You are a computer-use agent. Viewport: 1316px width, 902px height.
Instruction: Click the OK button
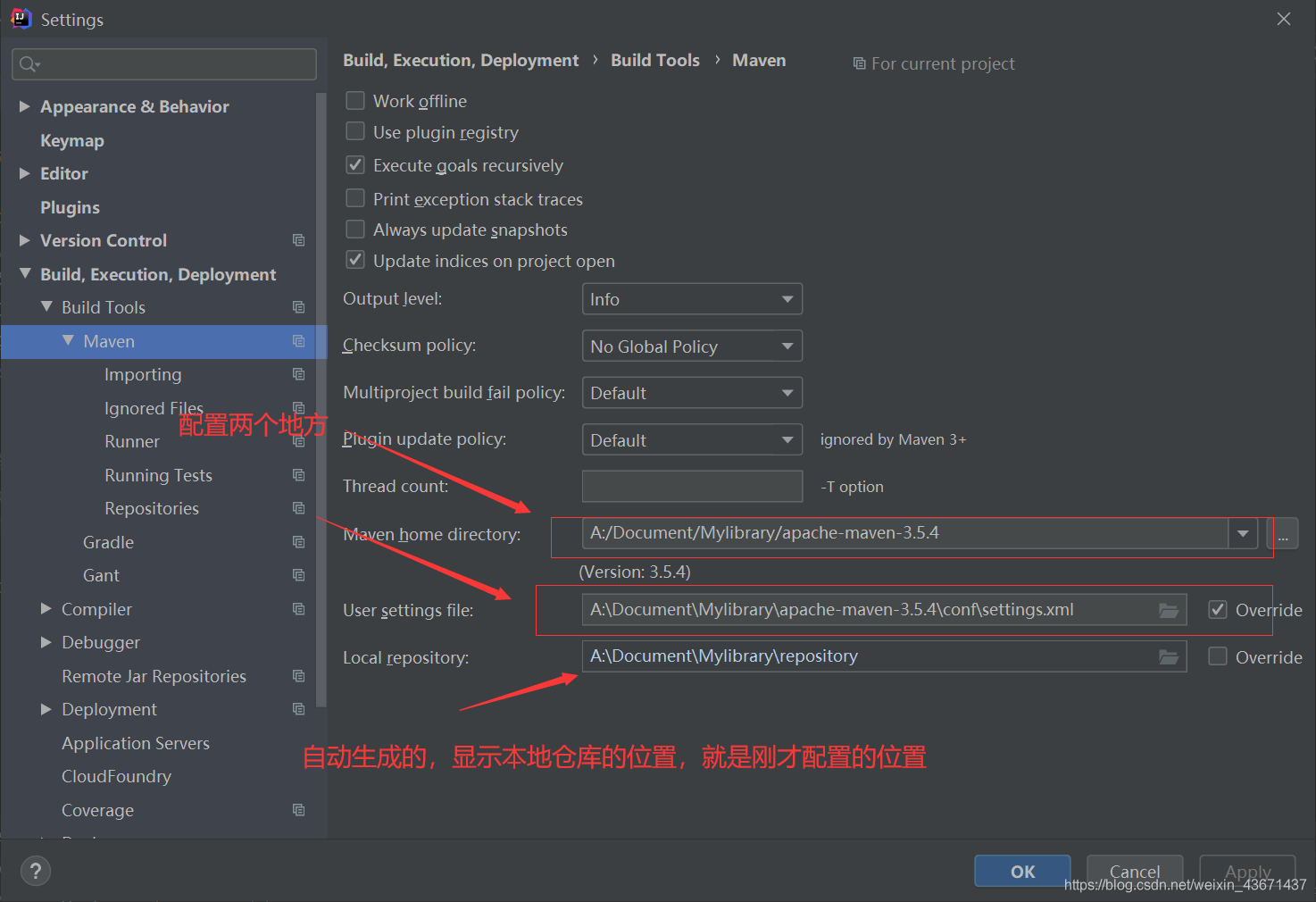[1022, 872]
